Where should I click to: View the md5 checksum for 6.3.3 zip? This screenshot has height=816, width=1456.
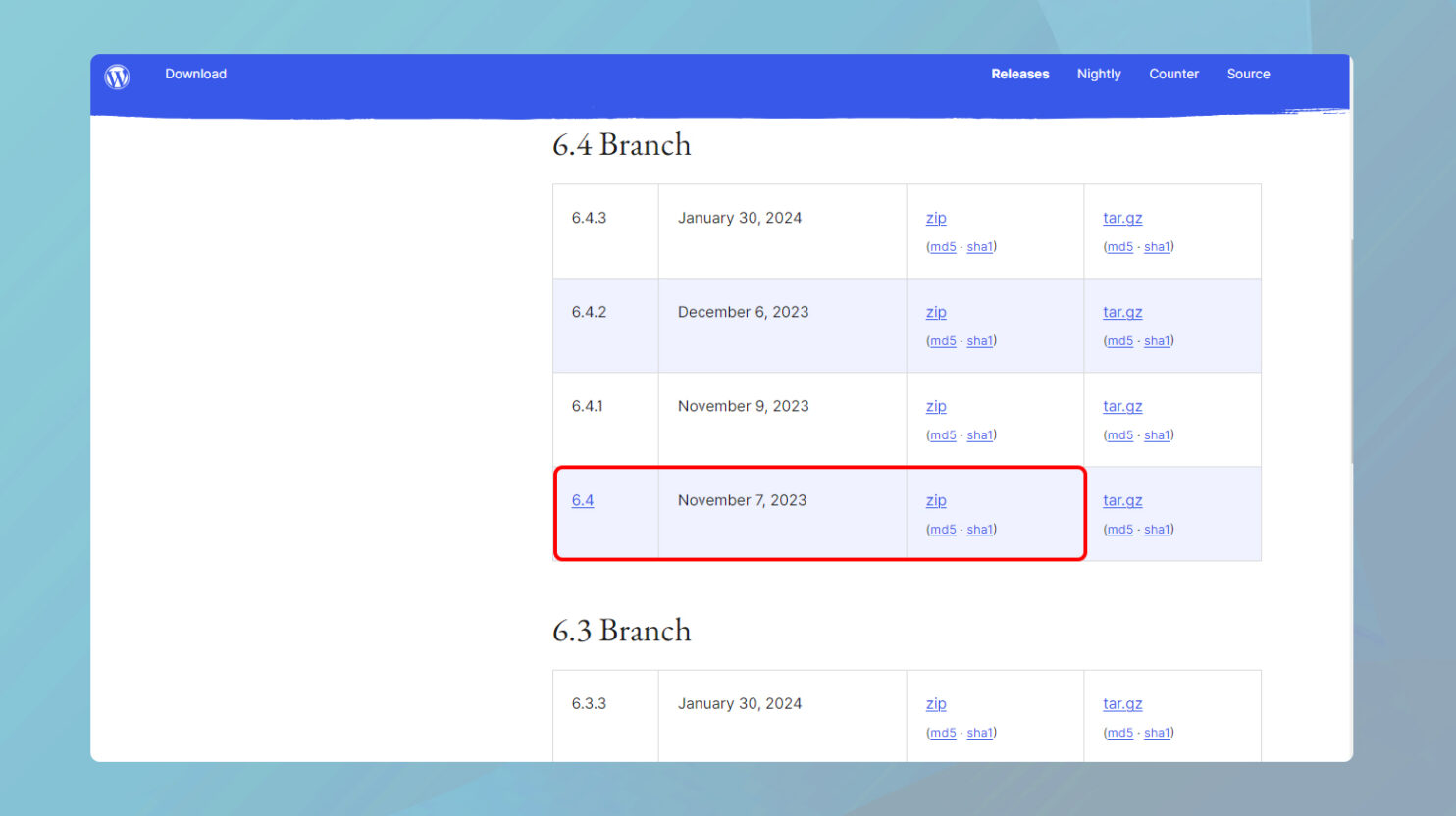941,732
